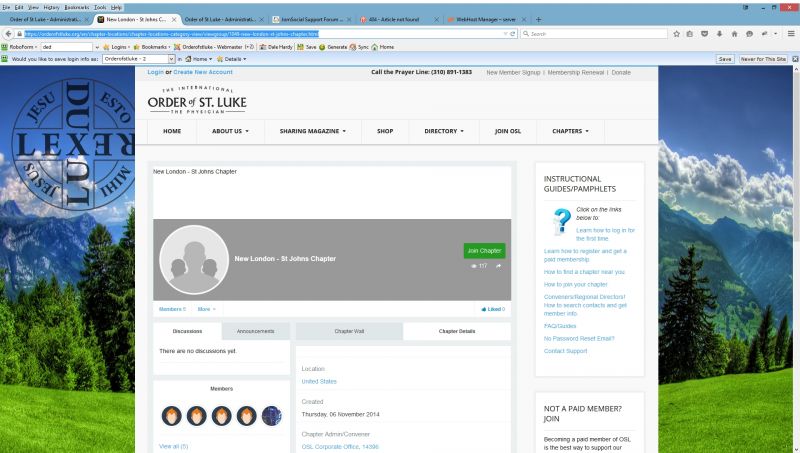Expand the CHAPTERS menu
The width and height of the screenshot is (800, 453).
(x=570, y=131)
